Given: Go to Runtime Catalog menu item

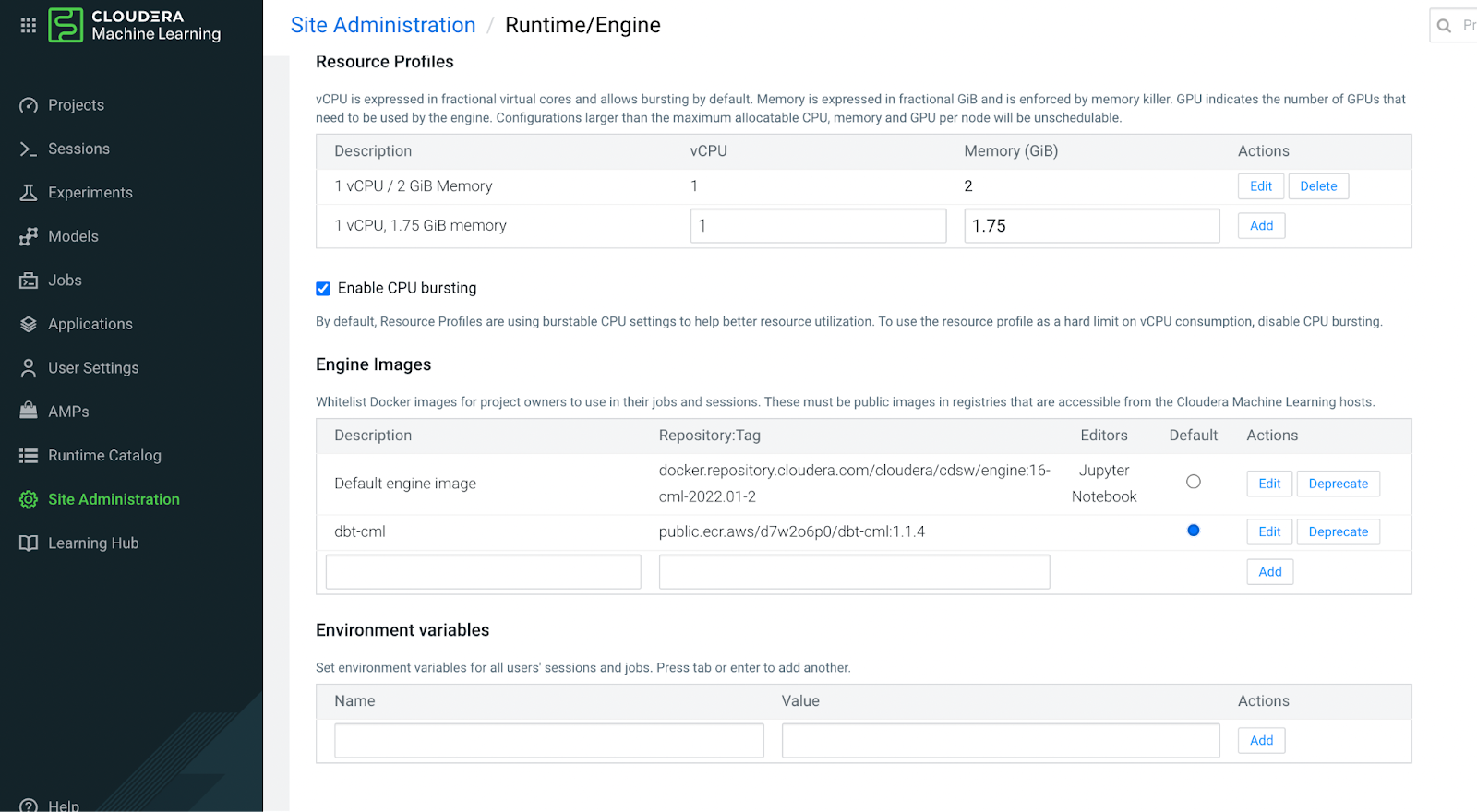Looking at the screenshot, I should pyautogui.click(x=104, y=456).
